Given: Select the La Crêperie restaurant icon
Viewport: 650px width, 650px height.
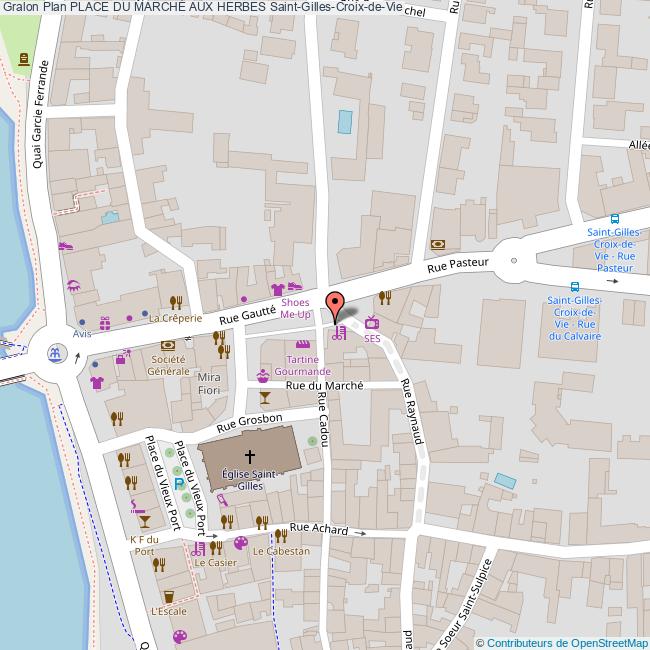Looking at the screenshot, I should click(x=175, y=303).
